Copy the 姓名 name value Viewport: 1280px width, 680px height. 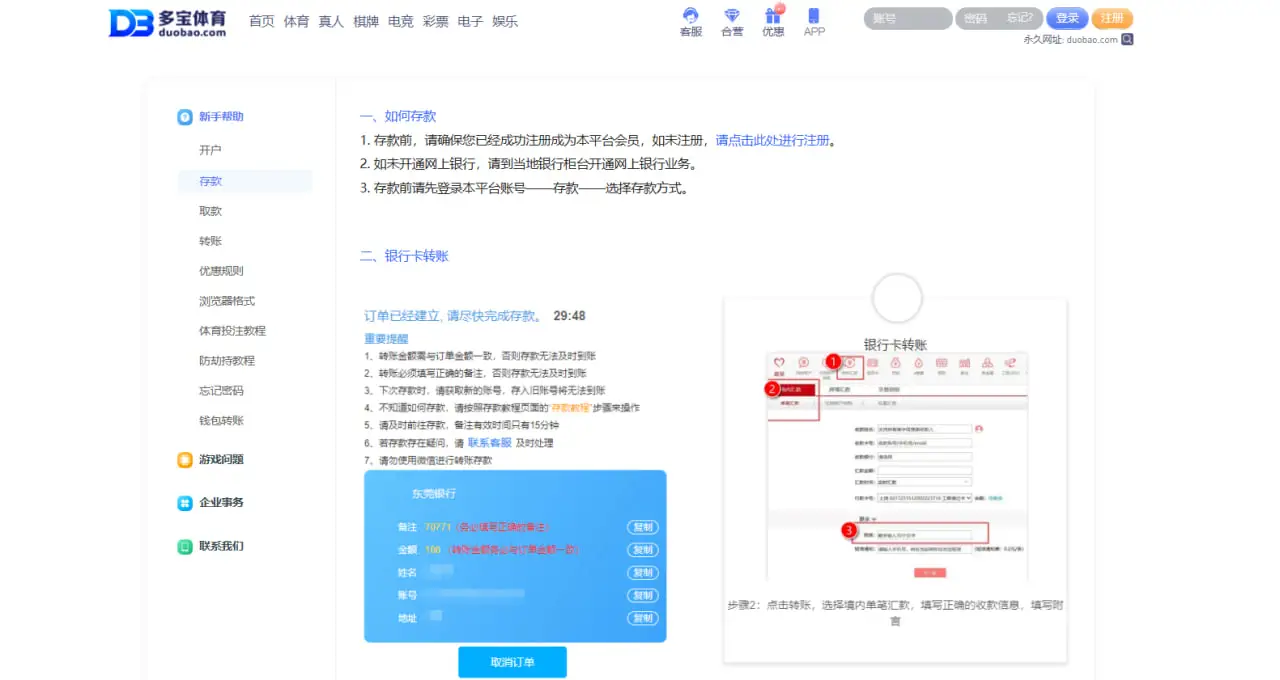(643, 573)
